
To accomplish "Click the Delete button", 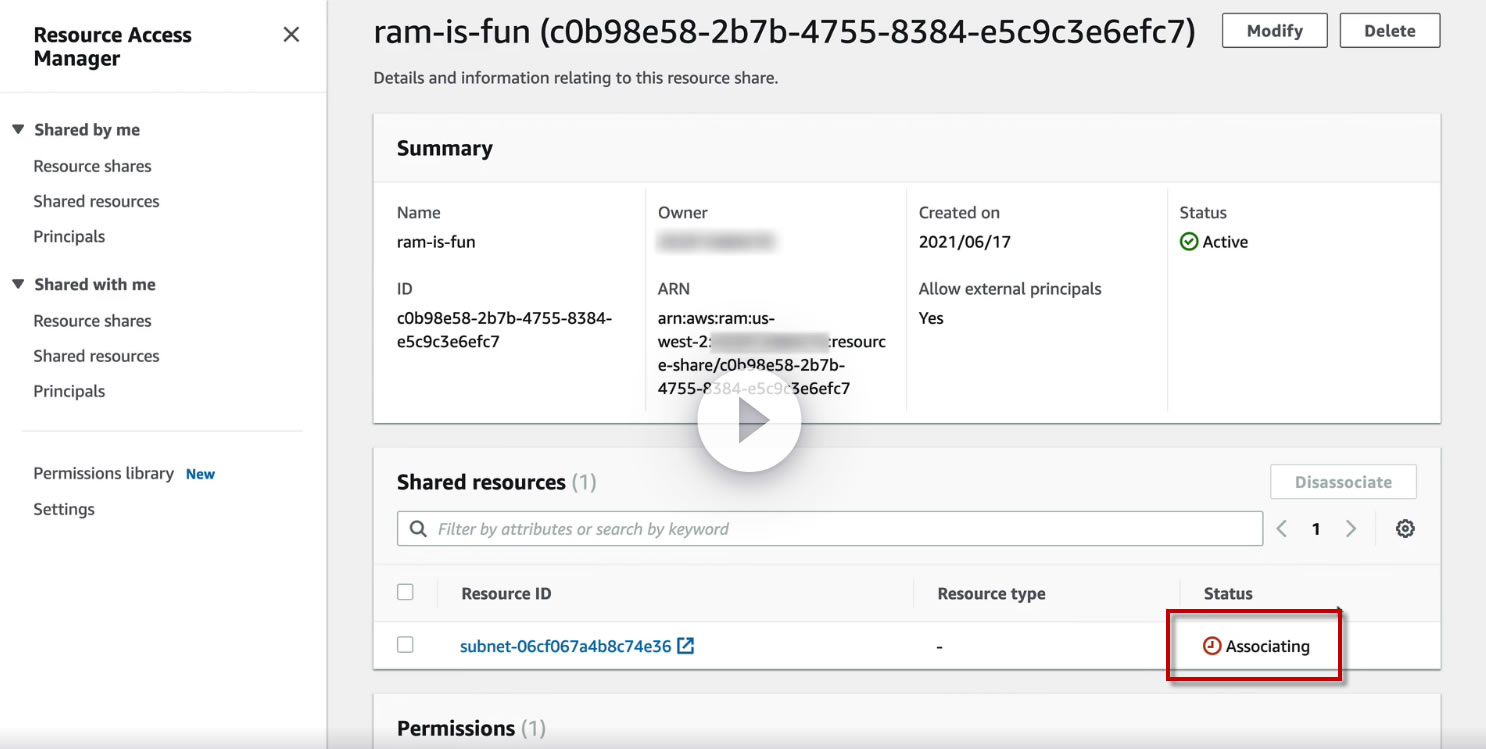I will [x=1389, y=31].
